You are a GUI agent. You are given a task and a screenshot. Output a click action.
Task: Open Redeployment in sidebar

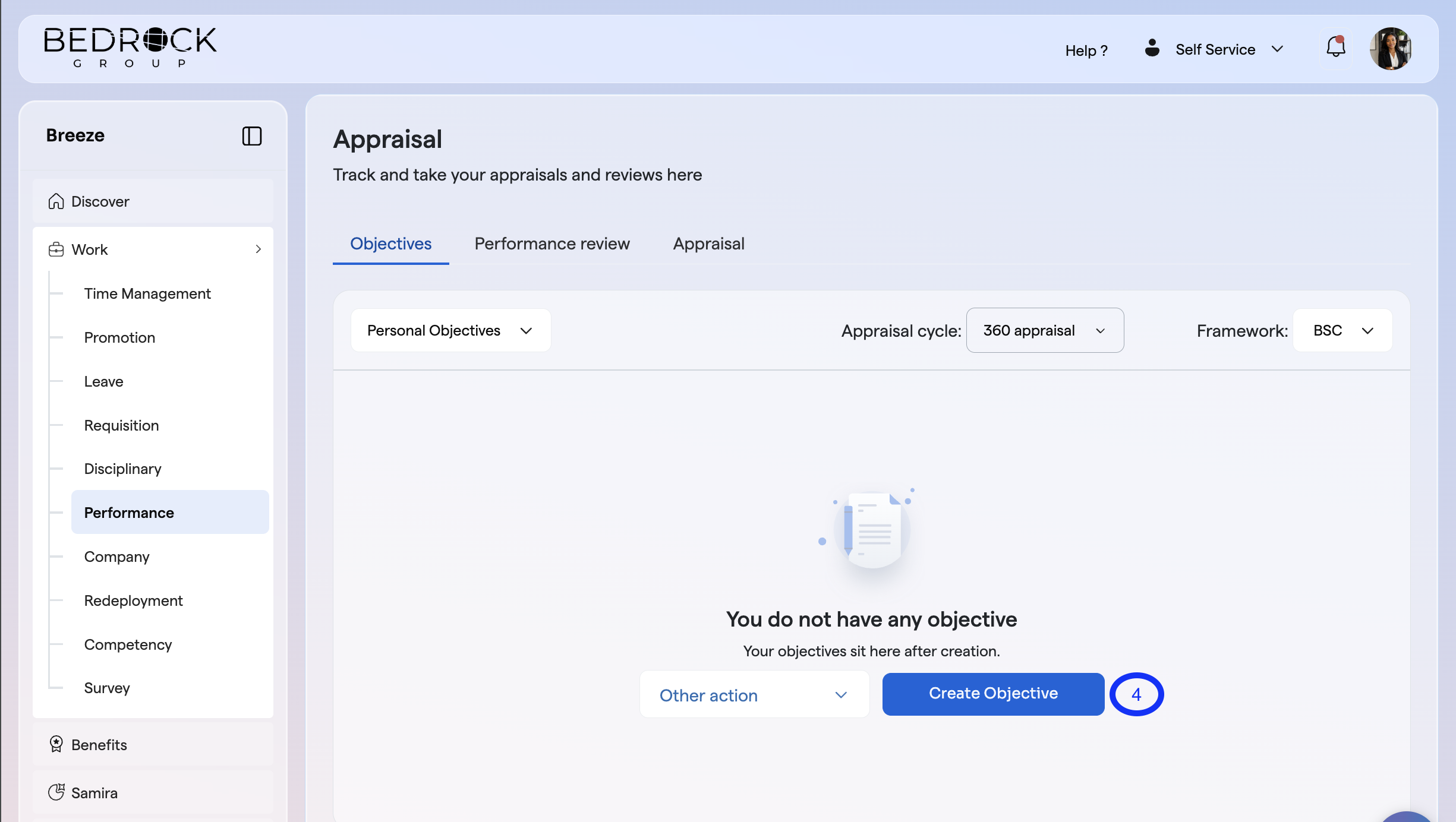133,600
